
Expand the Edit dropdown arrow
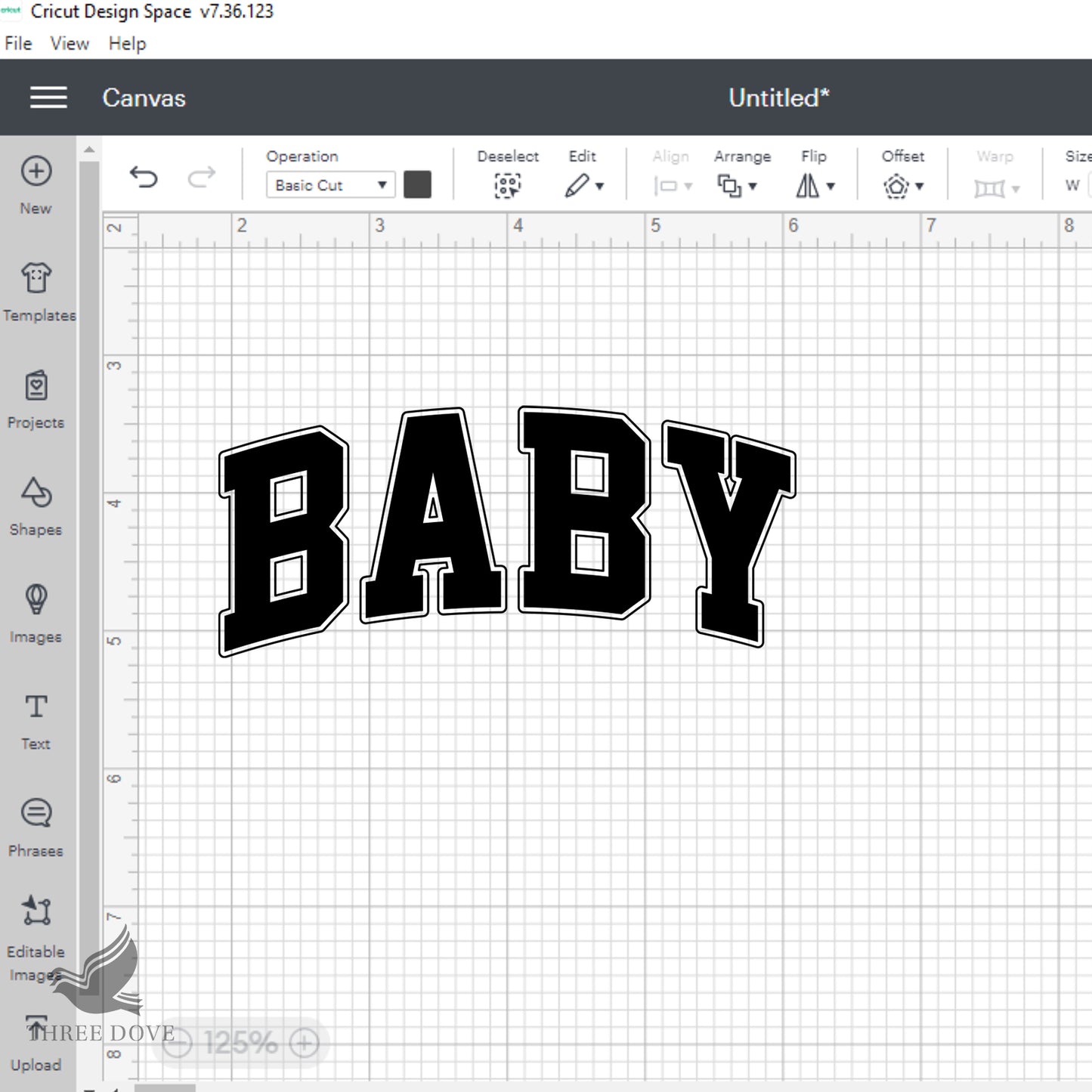tap(600, 186)
